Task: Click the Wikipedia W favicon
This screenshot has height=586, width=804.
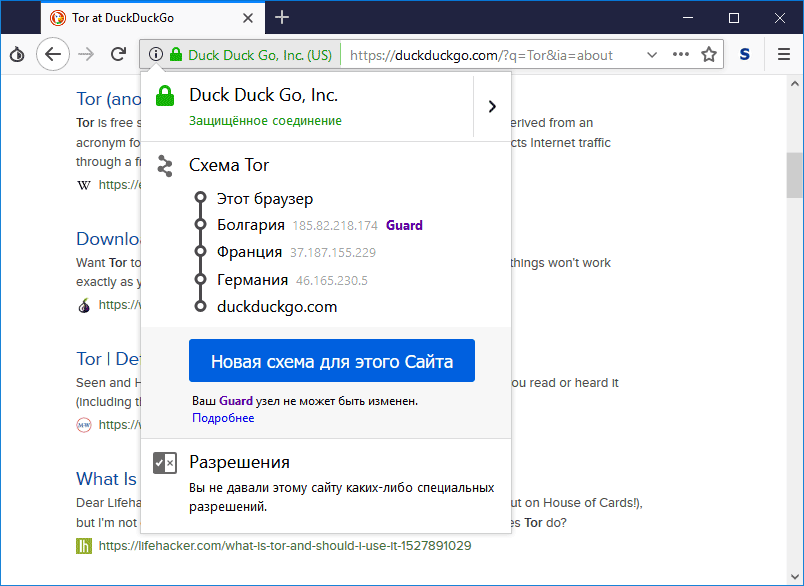Action: pyautogui.click(x=84, y=185)
